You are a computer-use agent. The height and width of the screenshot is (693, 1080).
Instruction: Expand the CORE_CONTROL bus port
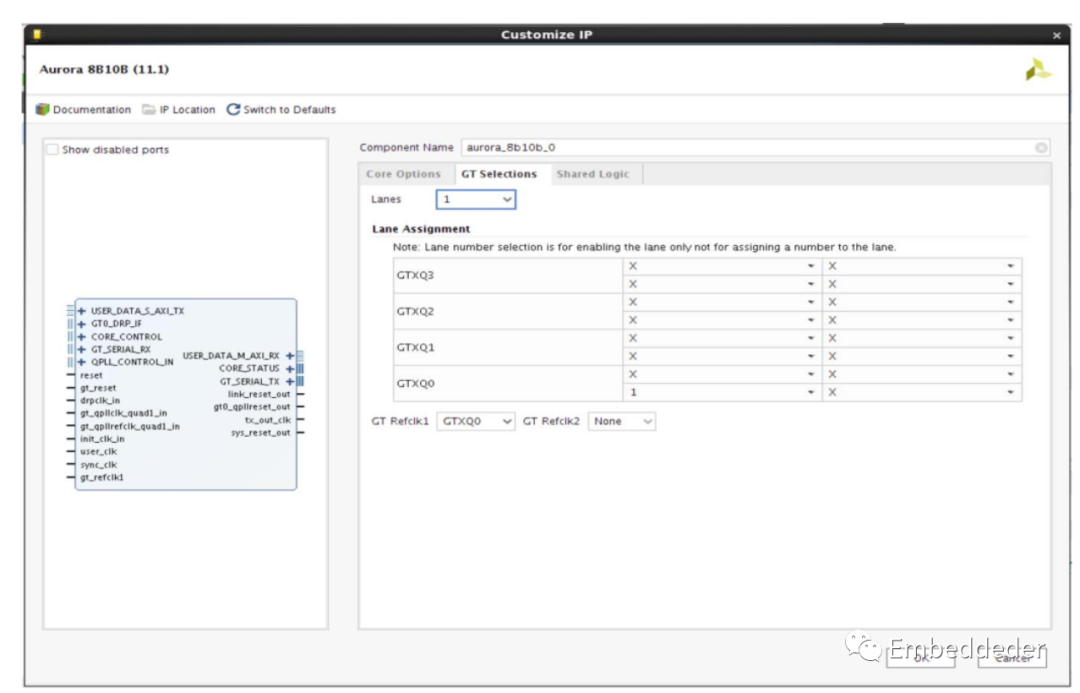[82, 337]
